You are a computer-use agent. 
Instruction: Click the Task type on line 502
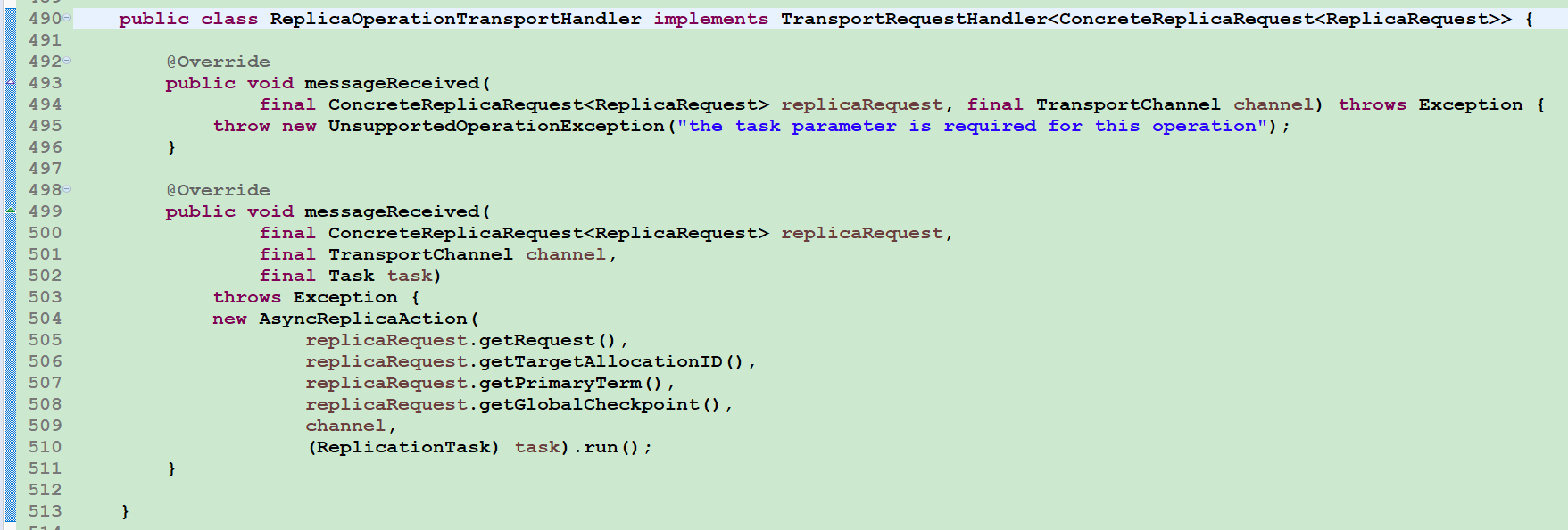pos(352,276)
